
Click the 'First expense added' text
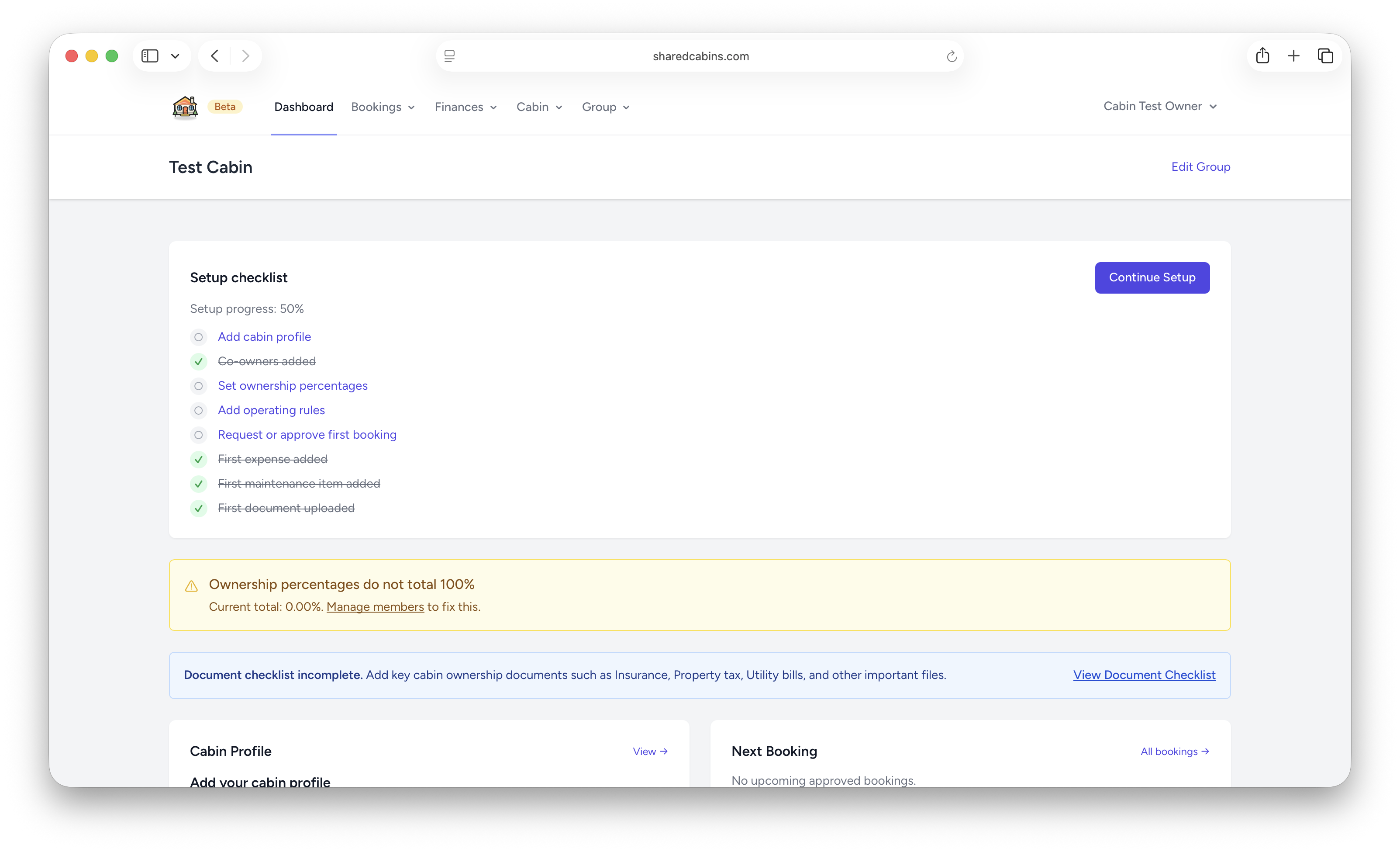tap(272, 459)
